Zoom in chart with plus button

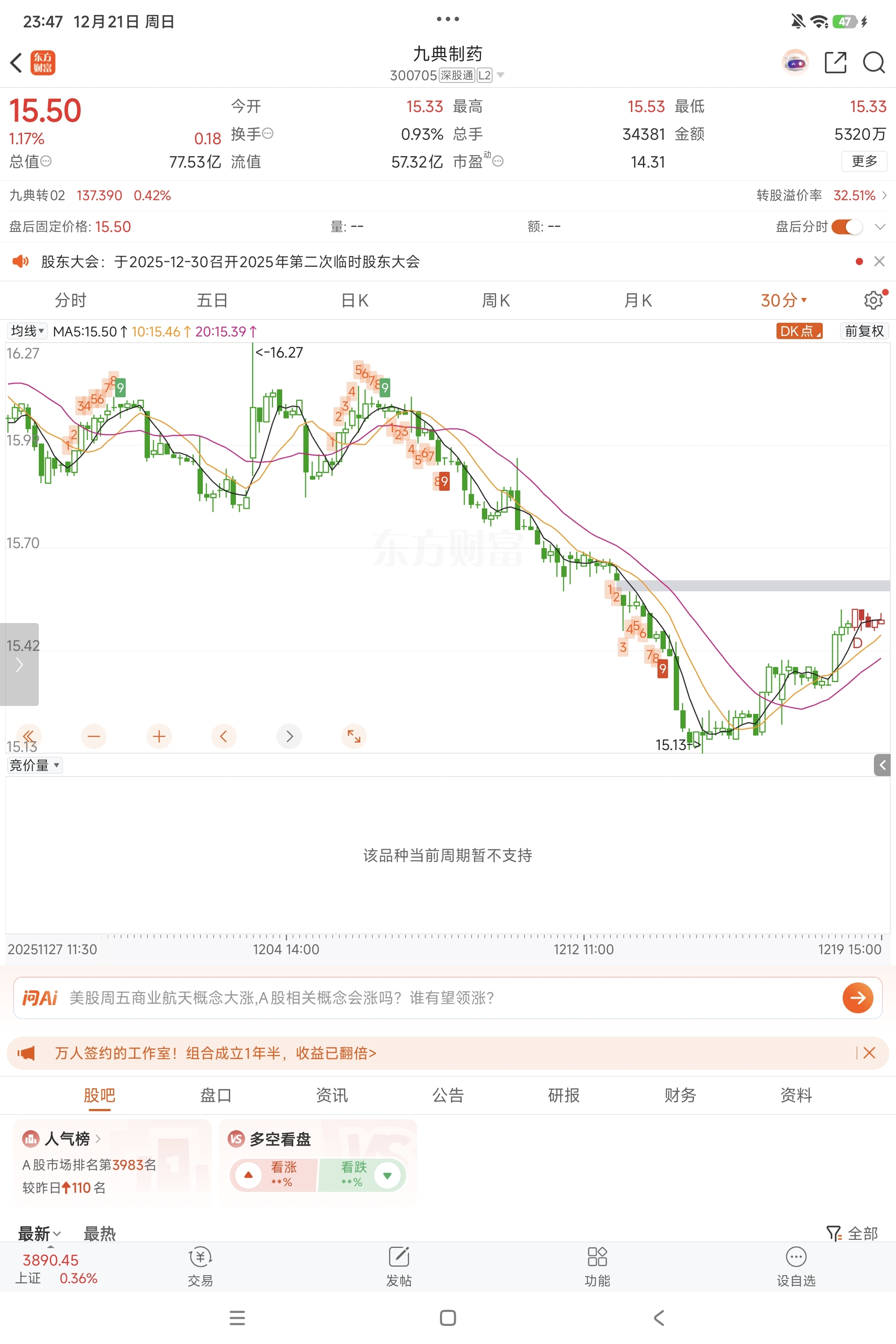(159, 736)
